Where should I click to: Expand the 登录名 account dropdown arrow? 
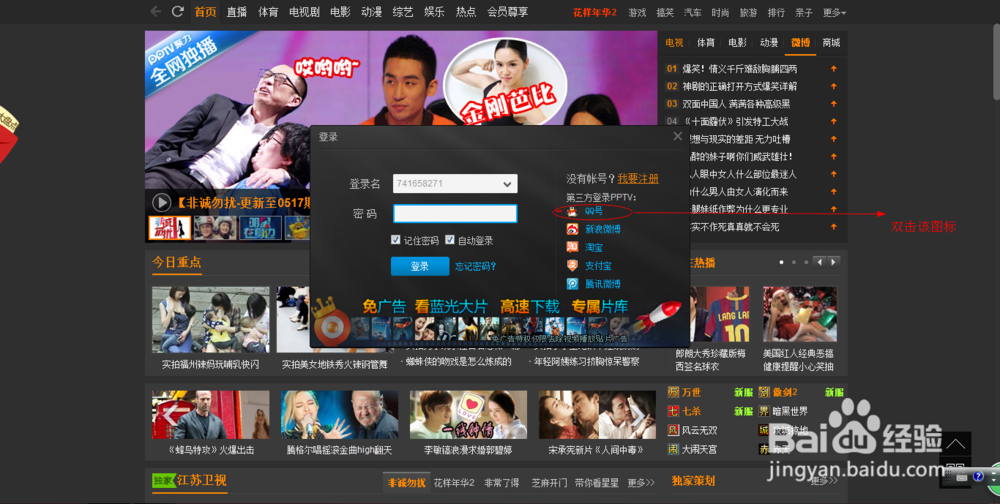point(507,184)
